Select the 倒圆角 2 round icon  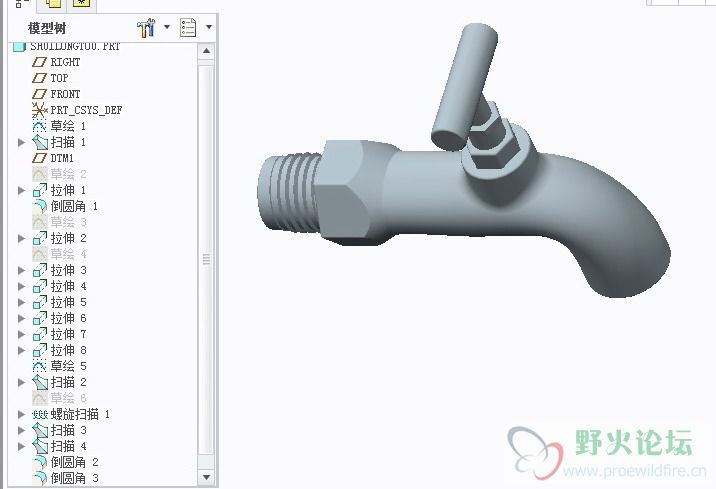pos(40,462)
